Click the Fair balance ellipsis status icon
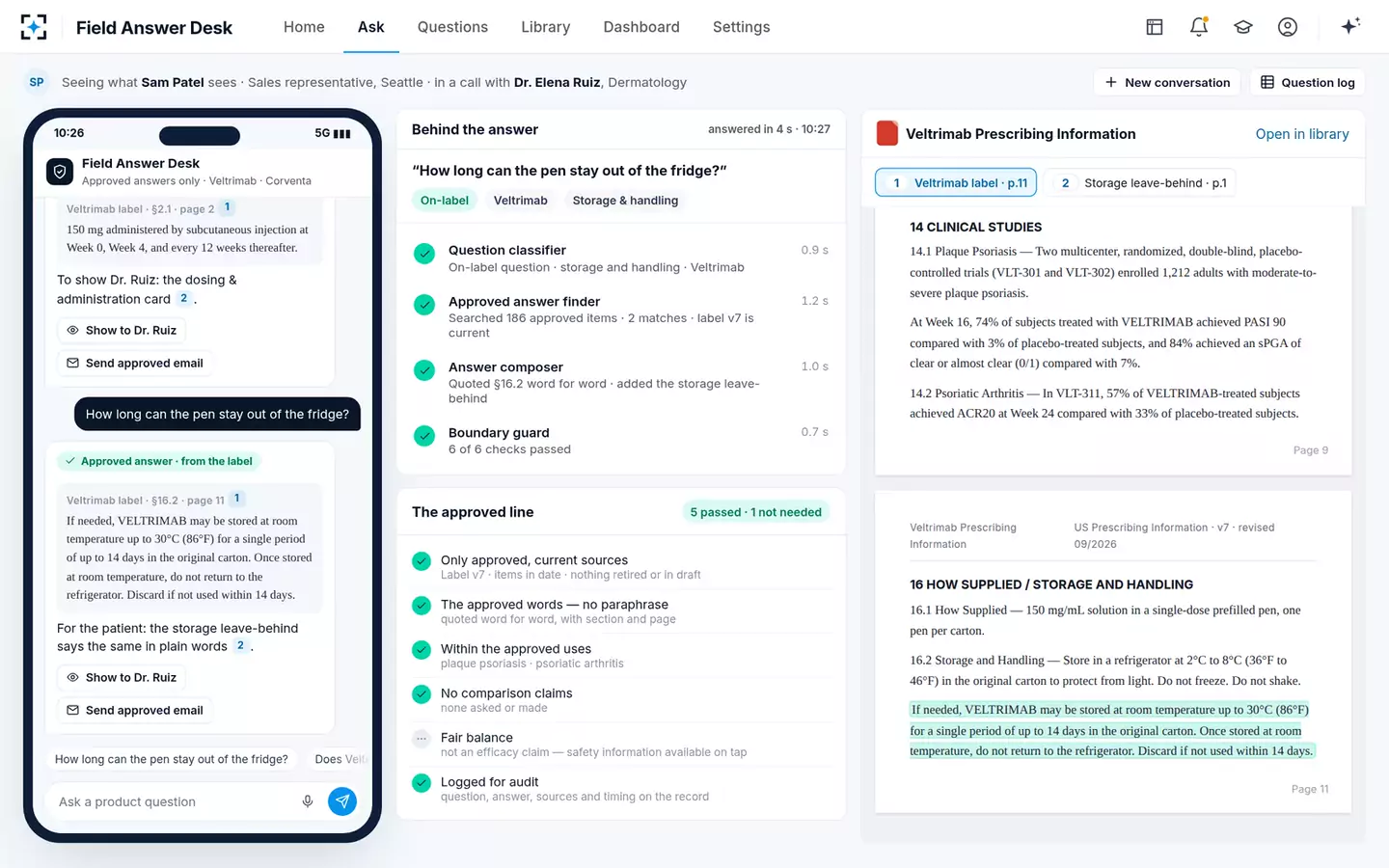The image size is (1389, 868). click(x=422, y=739)
